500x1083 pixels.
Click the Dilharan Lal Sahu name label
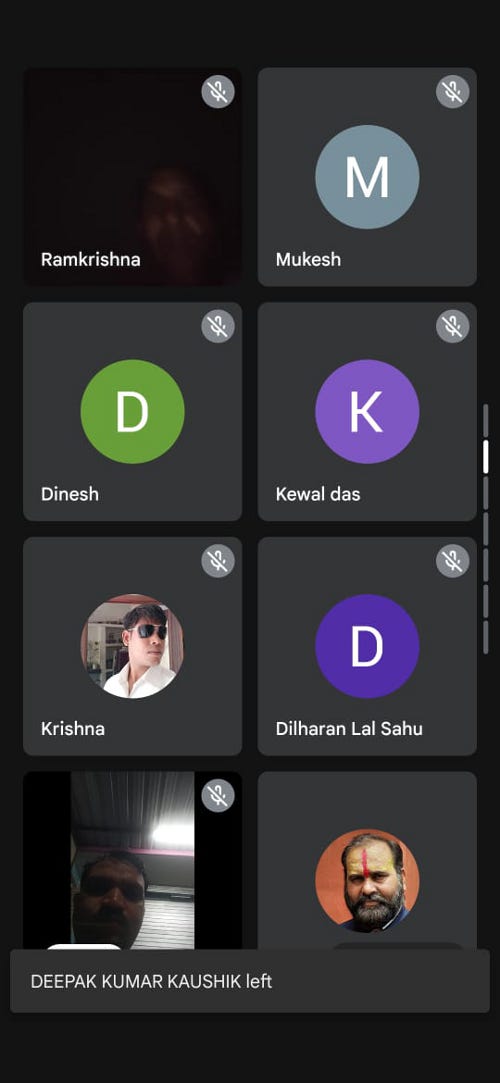(349, 729)
